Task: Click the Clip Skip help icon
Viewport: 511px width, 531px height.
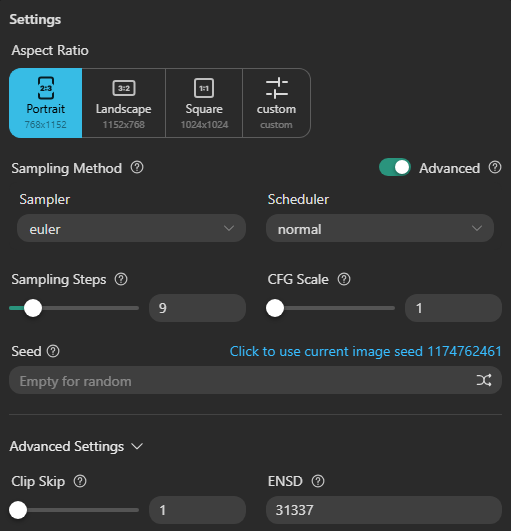Action: (x=80, y=481)
